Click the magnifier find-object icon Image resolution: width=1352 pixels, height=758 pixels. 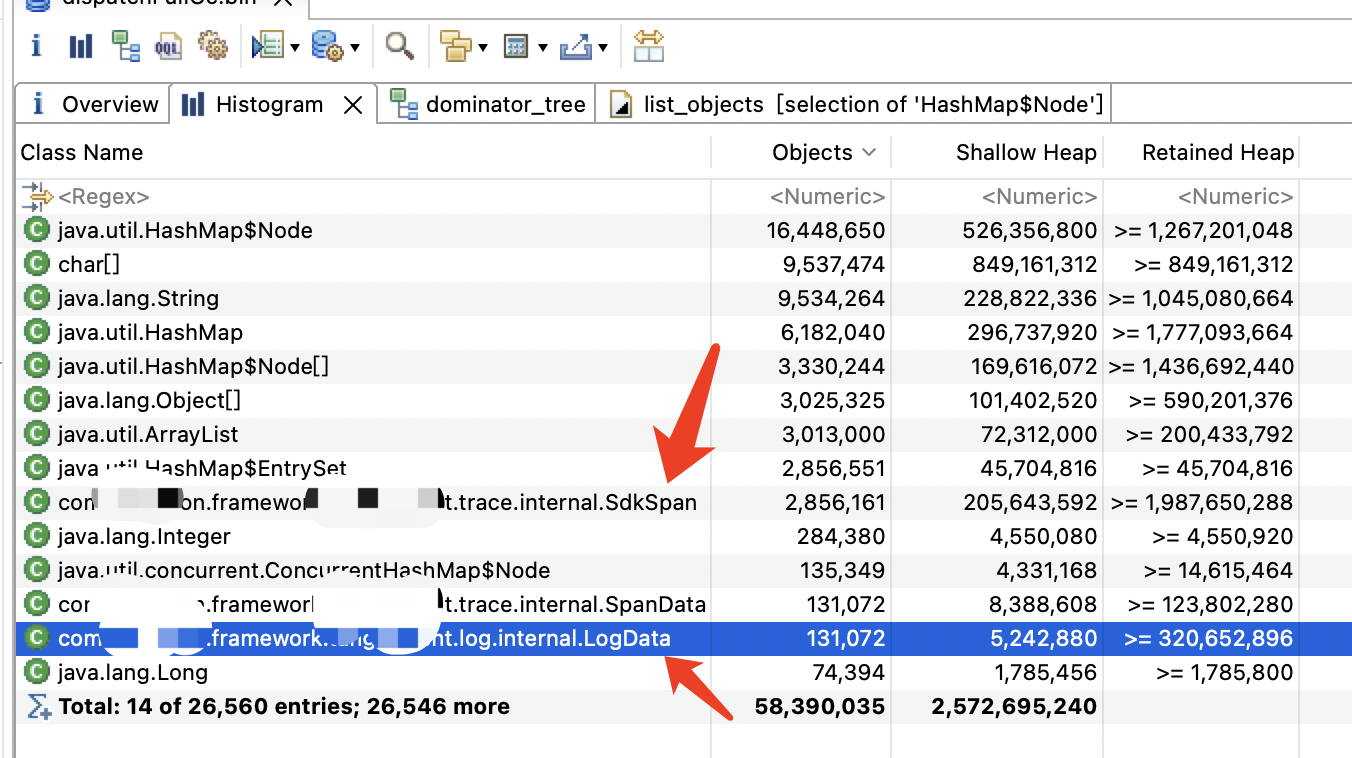[399, 46]
